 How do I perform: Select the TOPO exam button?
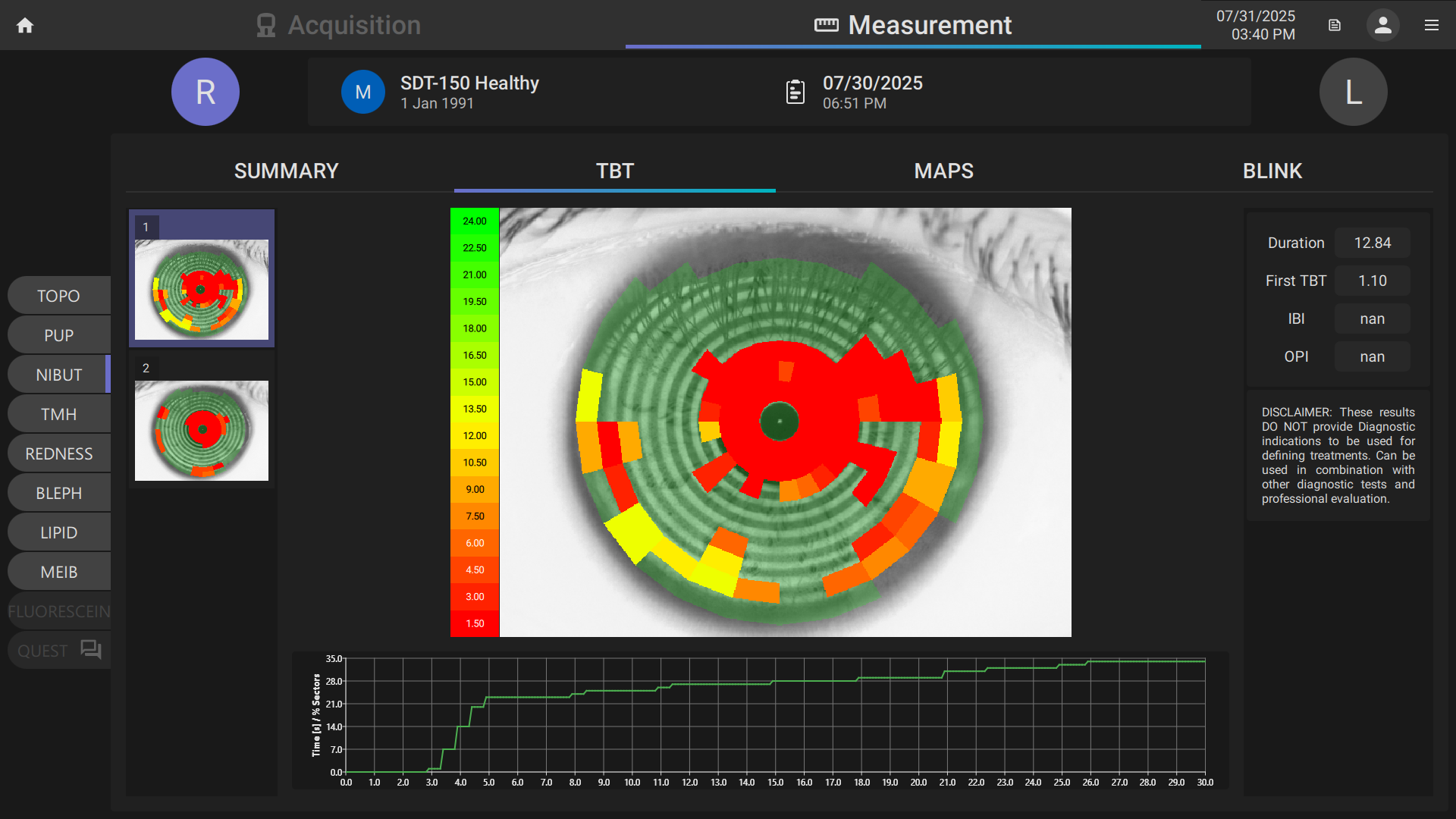click(x=58, y=296)
